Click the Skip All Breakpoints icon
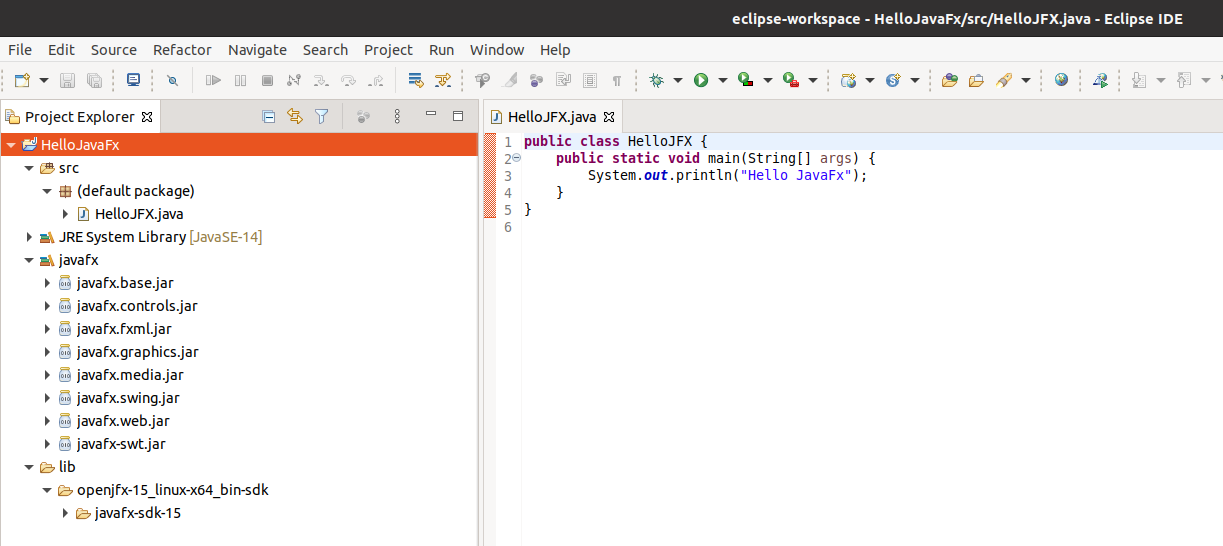This screenshot has height=546, width=1223. click(172, 80)
